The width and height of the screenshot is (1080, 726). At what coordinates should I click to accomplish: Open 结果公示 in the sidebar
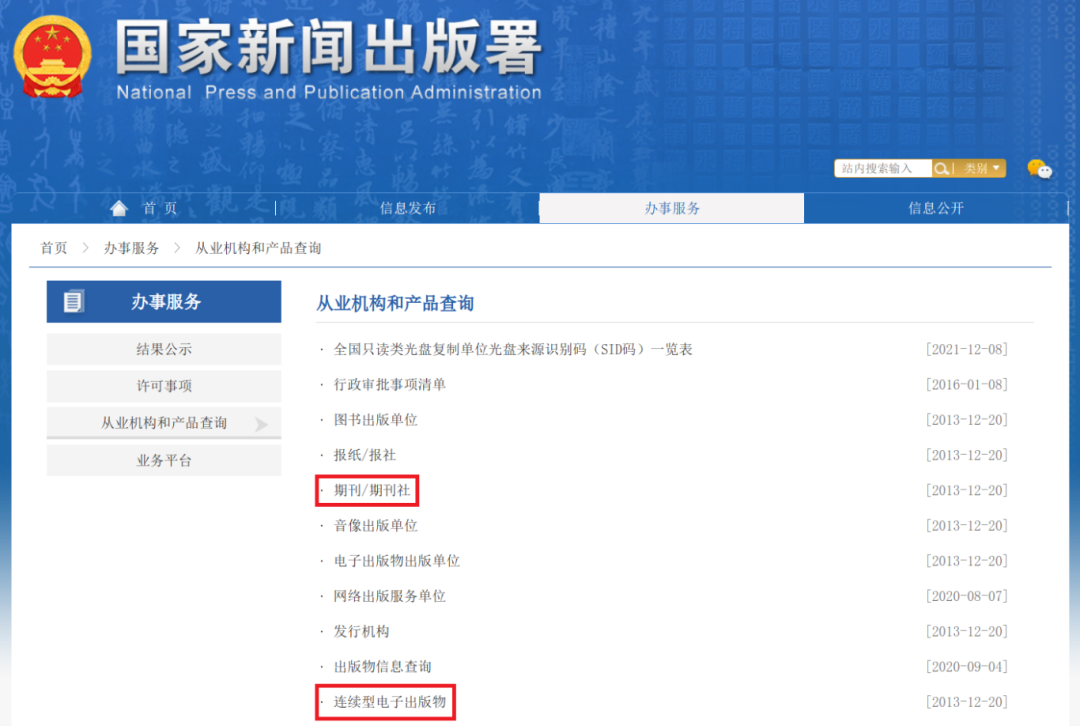[164, 349]
